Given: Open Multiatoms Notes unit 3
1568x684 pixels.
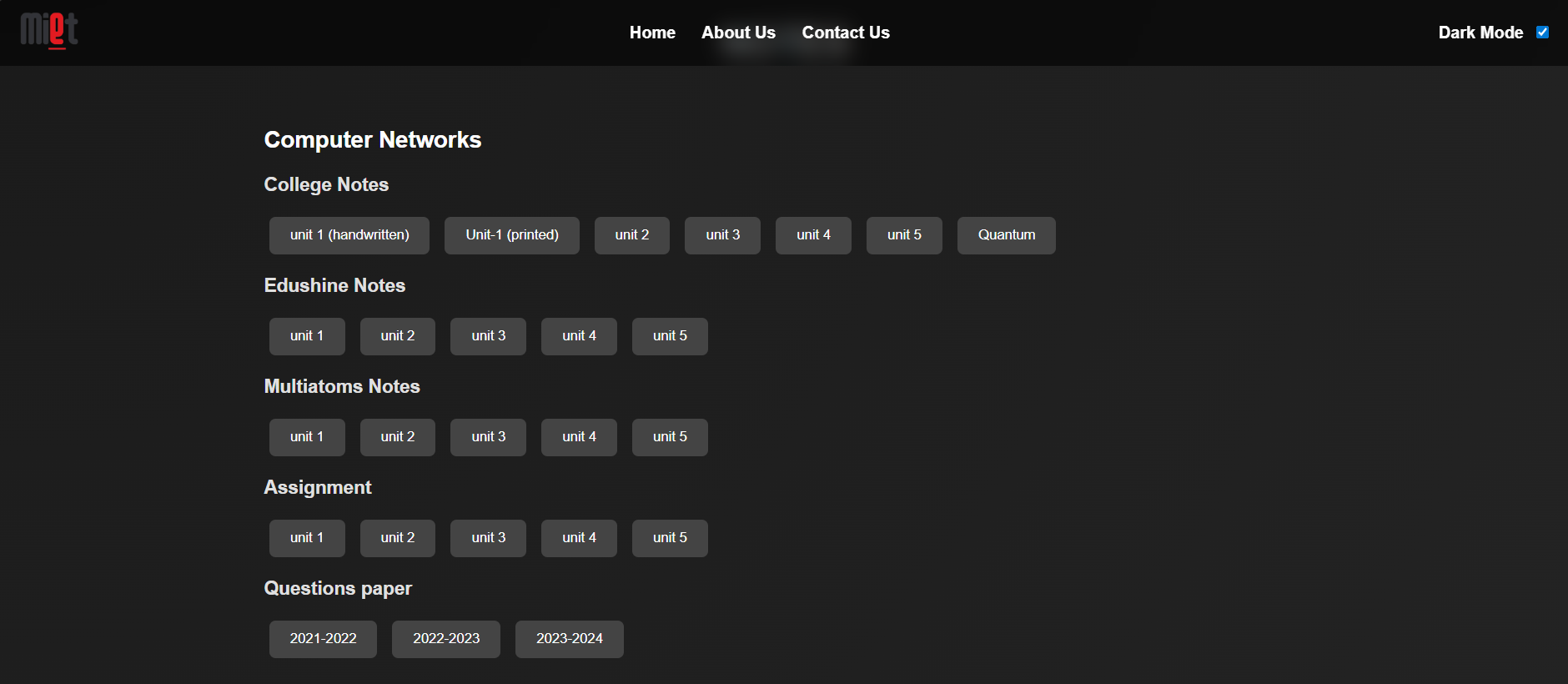Looking at the screenshot, I should [x=488, y=437].
